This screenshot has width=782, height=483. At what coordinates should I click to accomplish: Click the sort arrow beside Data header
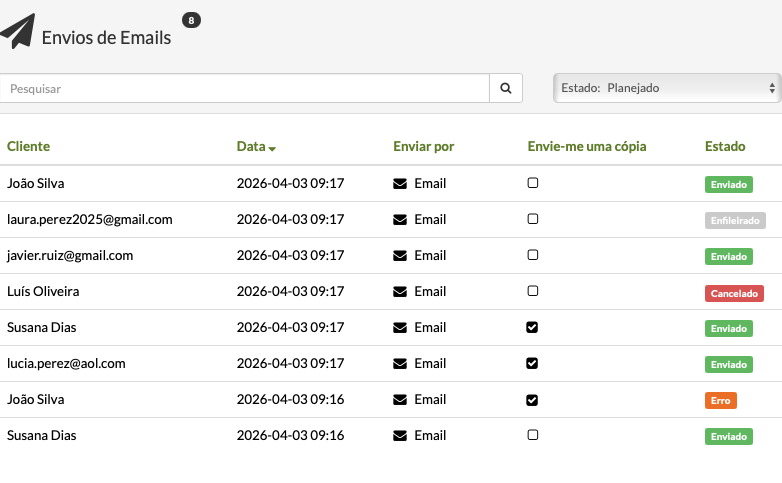[x=272, y=148]
